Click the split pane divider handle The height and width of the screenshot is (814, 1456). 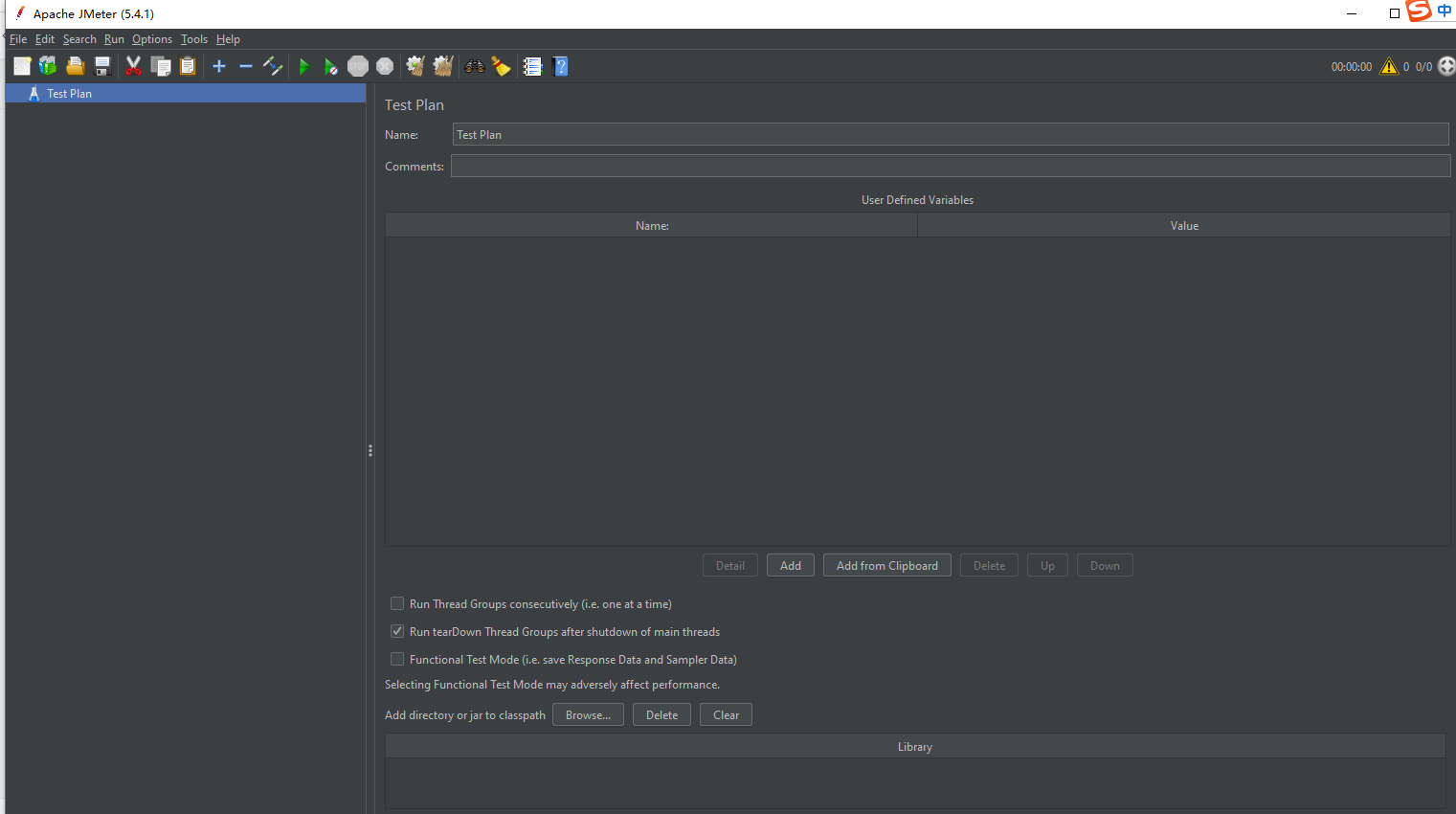370,450
